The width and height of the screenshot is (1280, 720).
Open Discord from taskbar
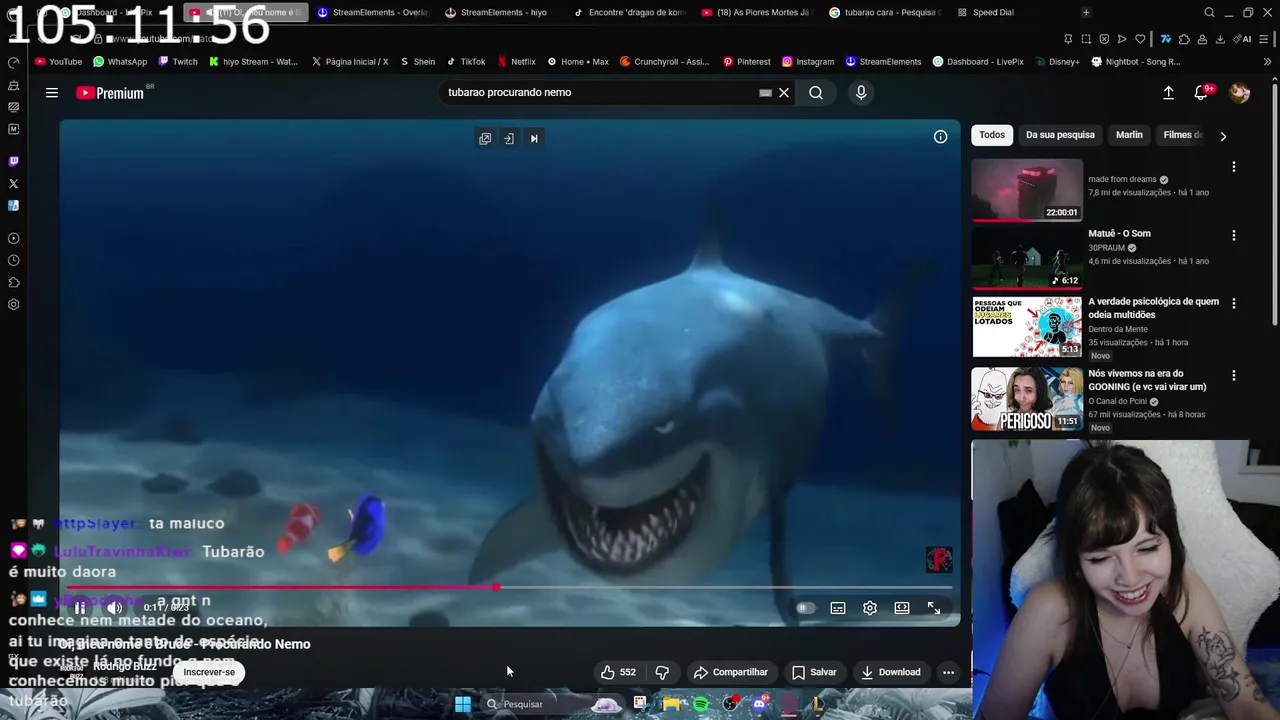click(x=759, y=704)
